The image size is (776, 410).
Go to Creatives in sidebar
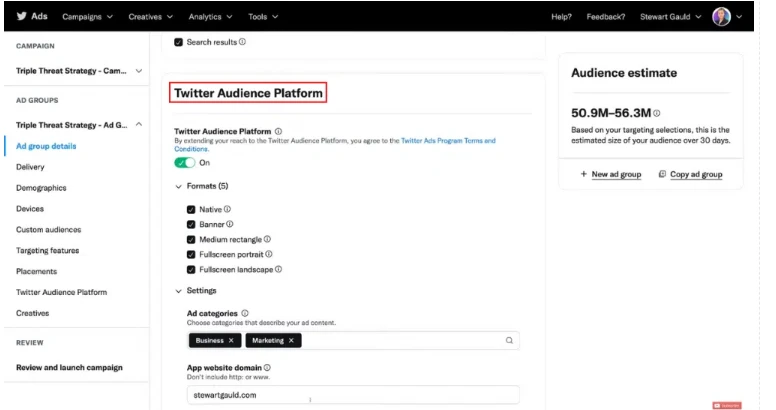(x=33, y=313)
